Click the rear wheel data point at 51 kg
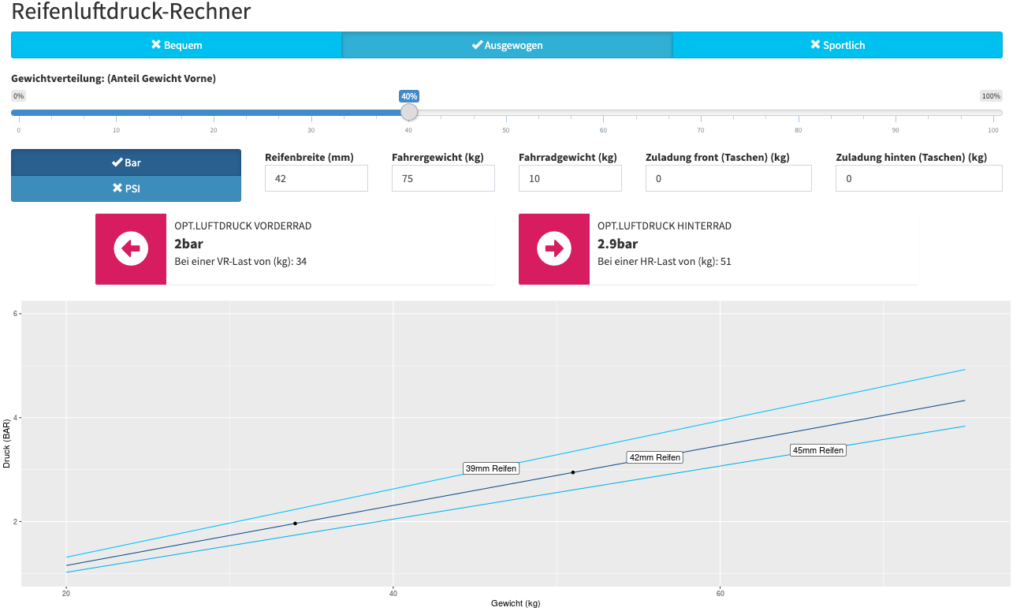This screenshot has height=615, width=1024. [573, 472]
